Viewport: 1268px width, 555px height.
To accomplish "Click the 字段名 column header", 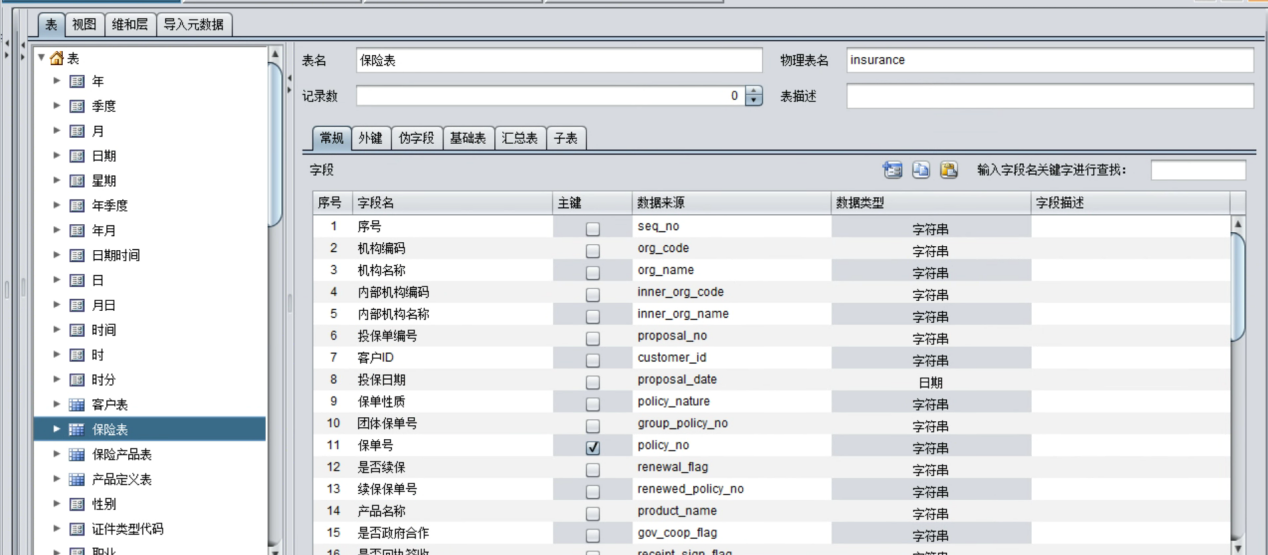I will pyautogui.click(x=451, y=203).
